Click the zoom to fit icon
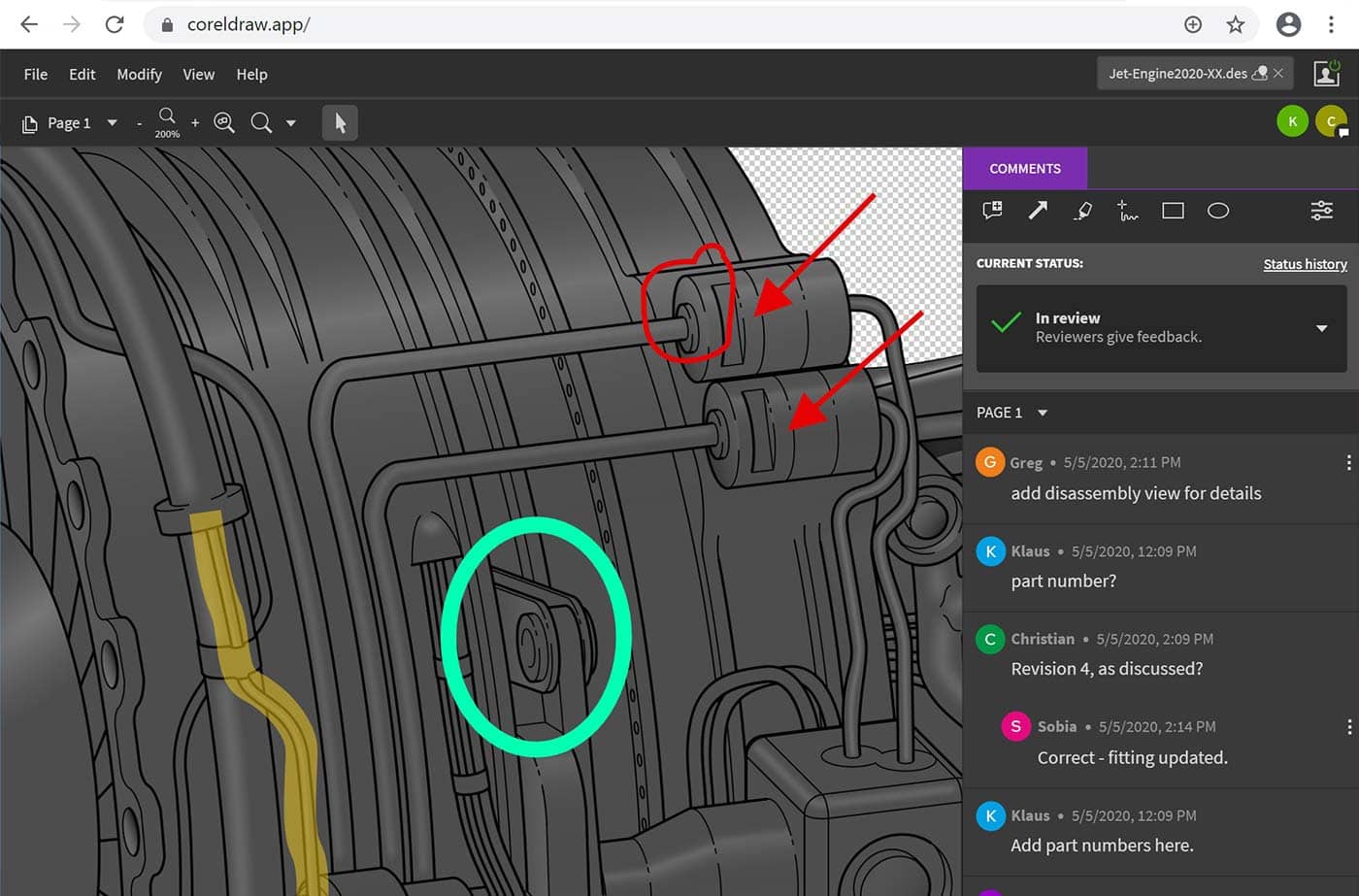The width and height of the screenshot is (1359, 896). 224,122
